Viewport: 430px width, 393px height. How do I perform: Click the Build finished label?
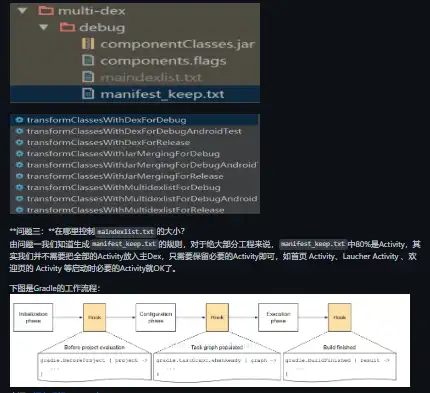coord(340,347)
